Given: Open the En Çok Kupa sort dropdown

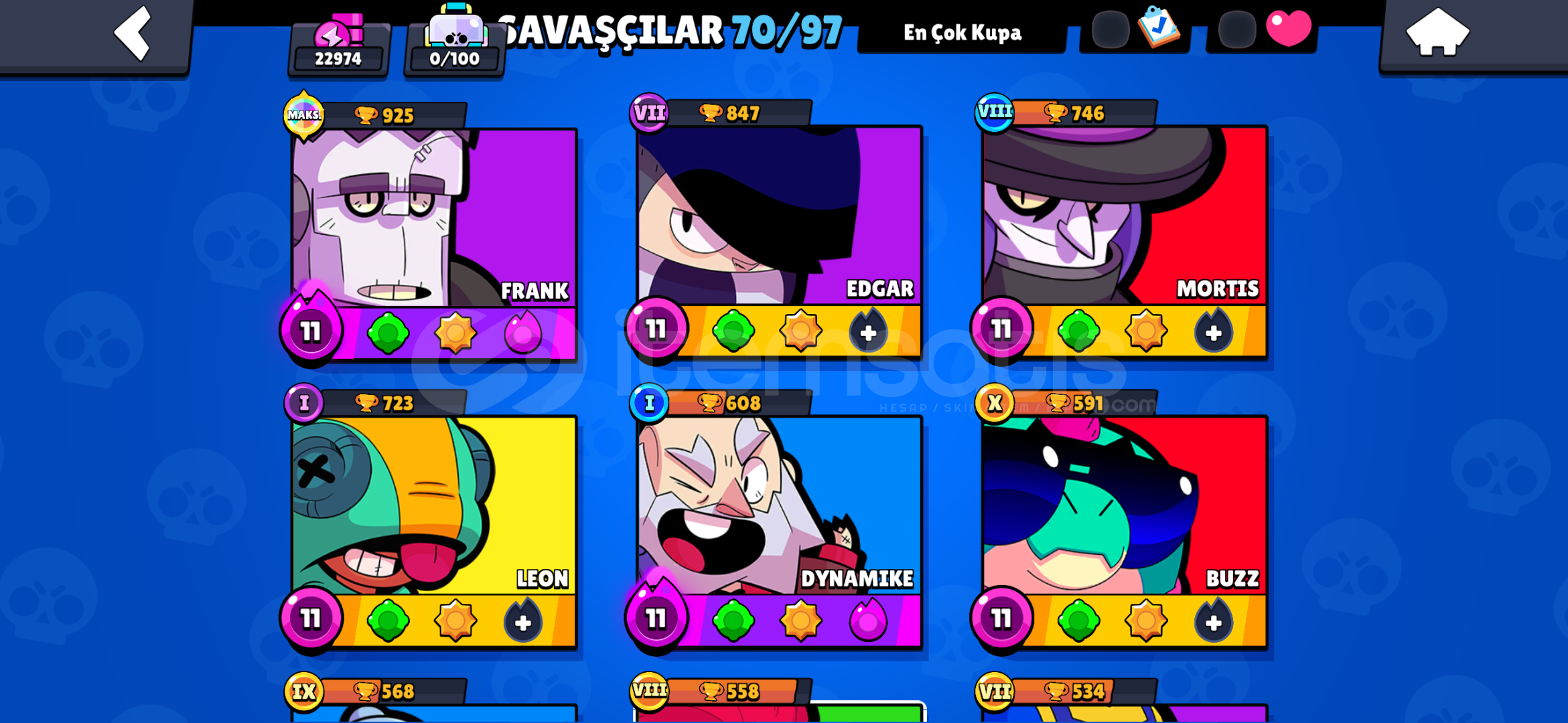Looking at the screenshot, I should coord(962,32).
